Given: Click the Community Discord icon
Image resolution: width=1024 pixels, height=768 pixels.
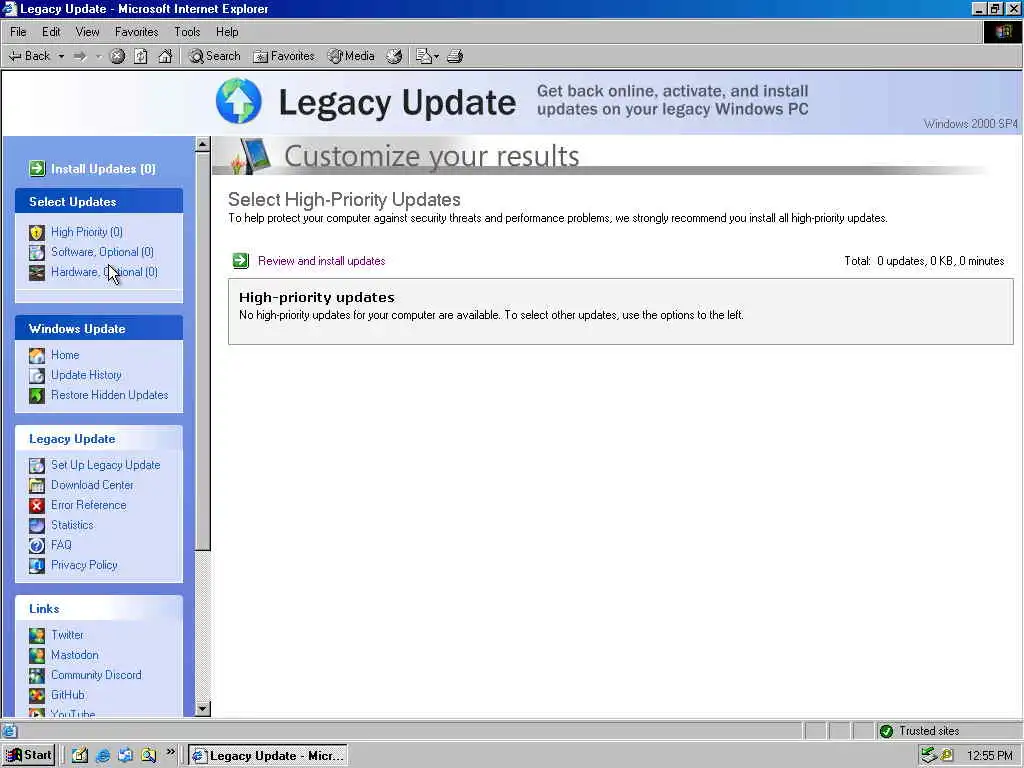Looking at the screenshot, I should point(37,675).
